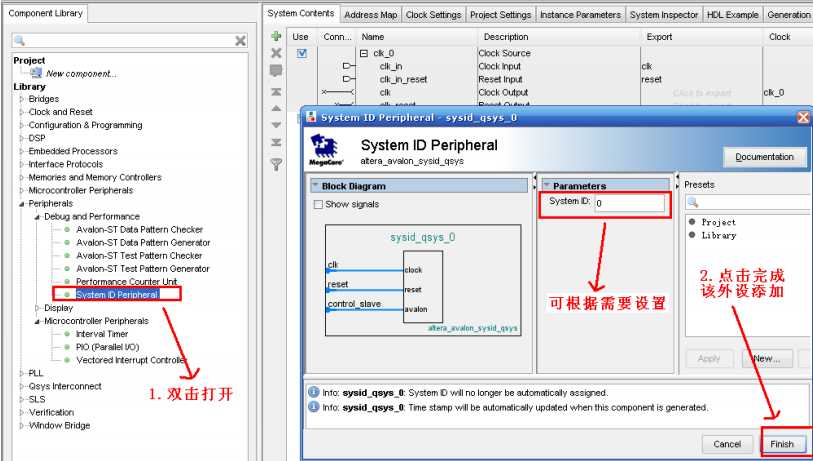Open the Instance Parameters tab
Image resolution: width=813 pixels, height=461 pixels.
580,15
